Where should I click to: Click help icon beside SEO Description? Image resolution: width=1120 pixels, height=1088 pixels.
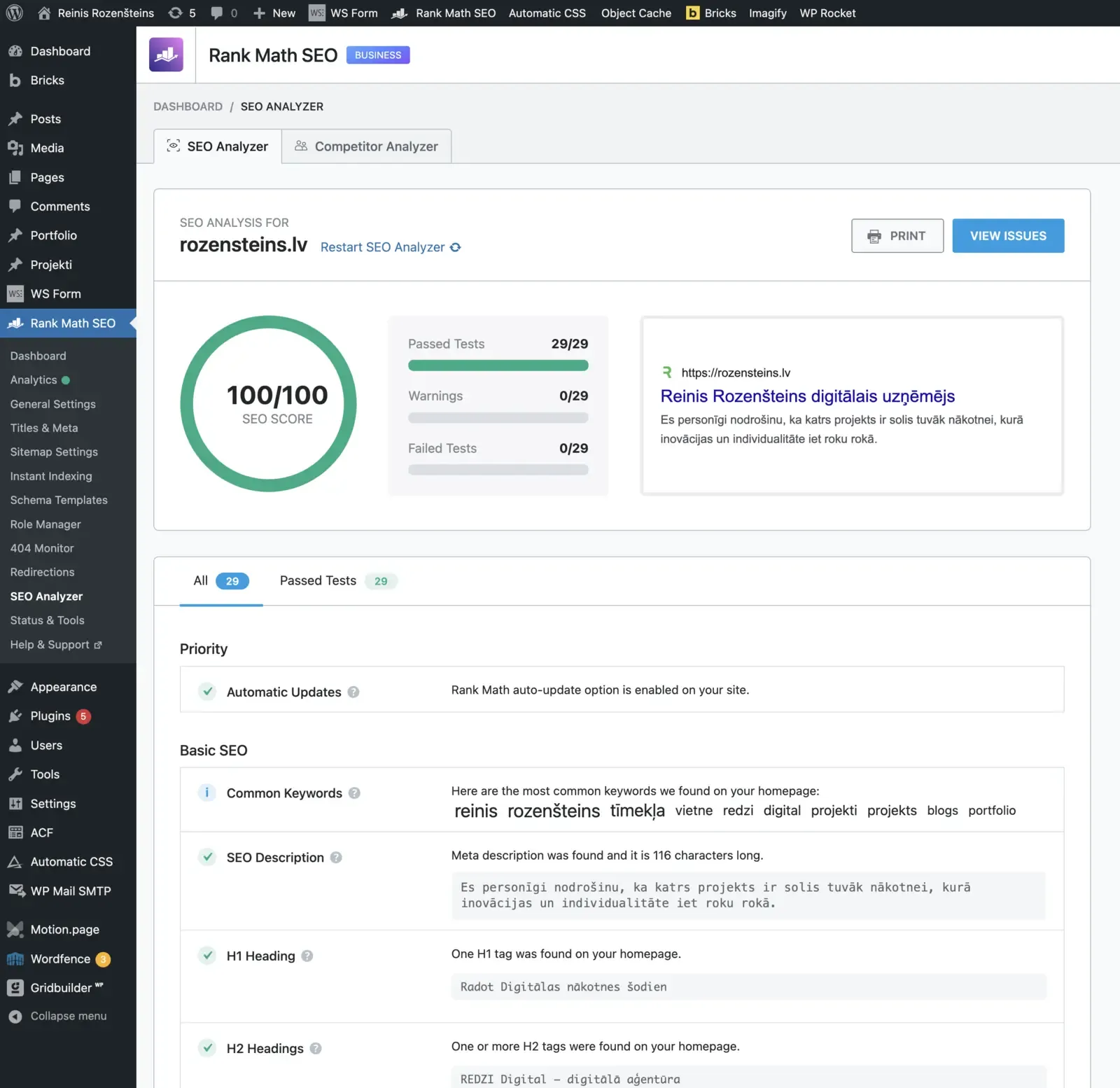[336, 858]
